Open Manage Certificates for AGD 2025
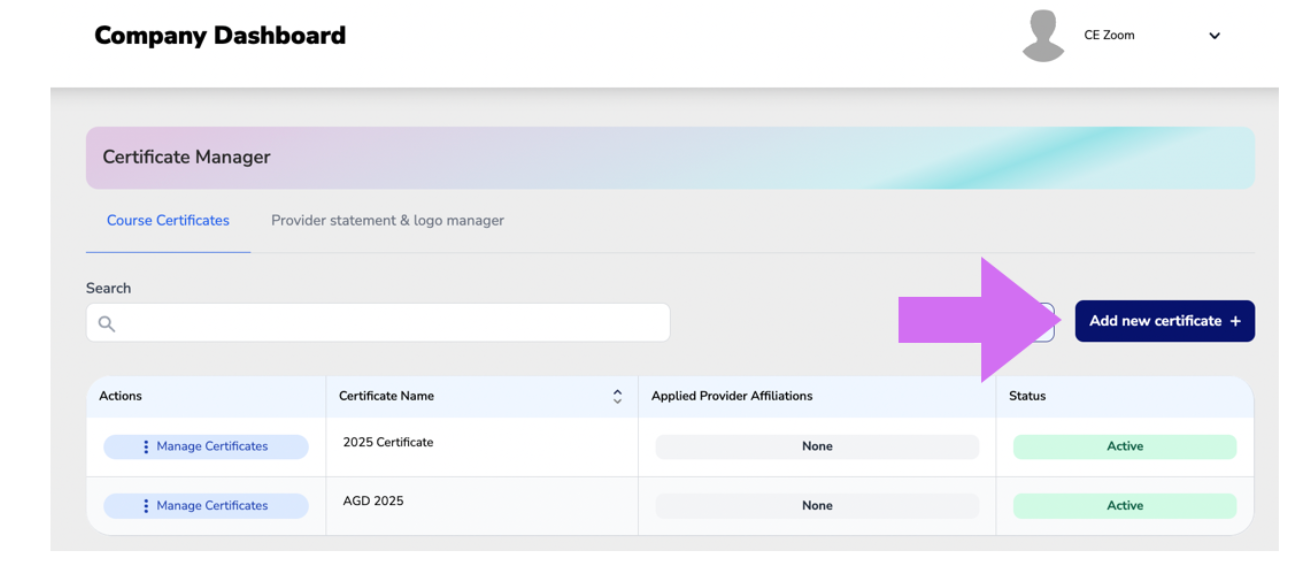 (x=206, y=506)
